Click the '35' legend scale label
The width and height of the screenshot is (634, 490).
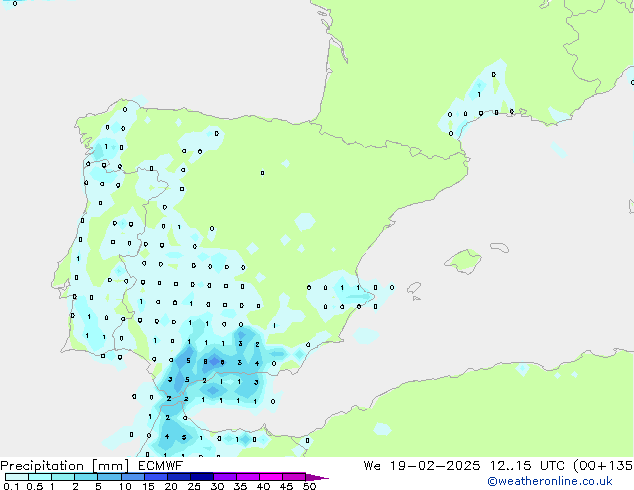pyautogui.click(x=240, y=486)
